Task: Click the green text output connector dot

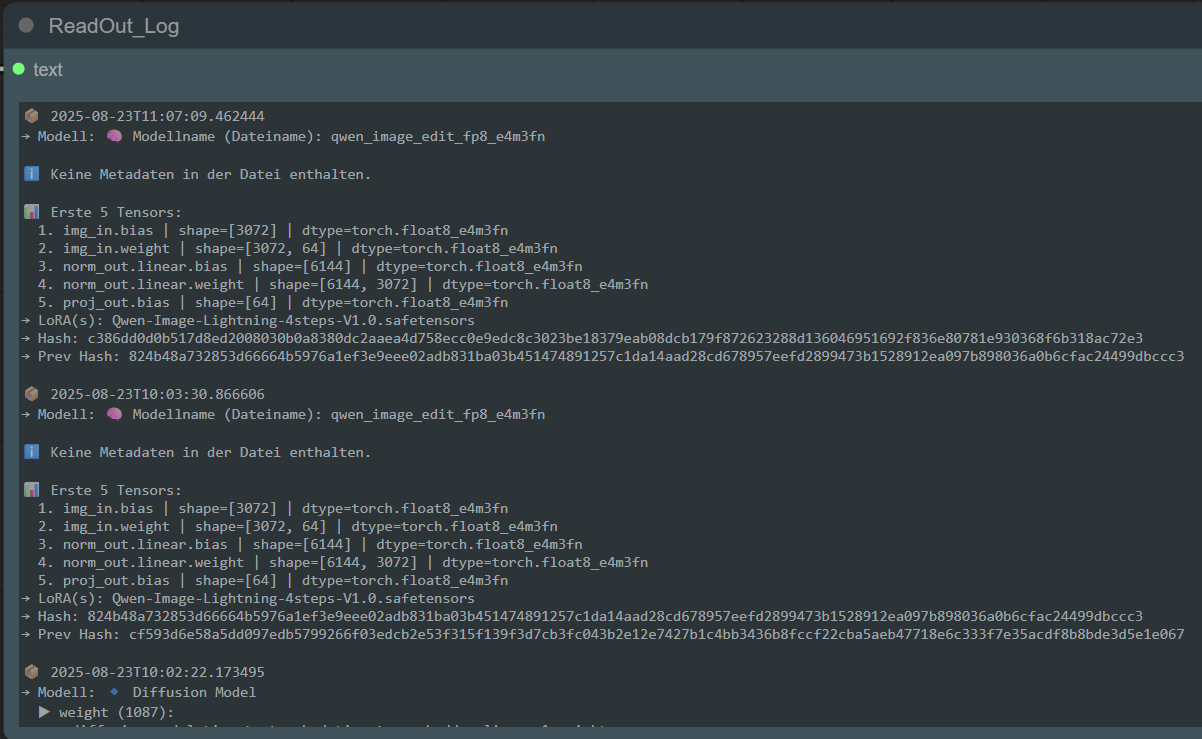Action: coord(17,69)
